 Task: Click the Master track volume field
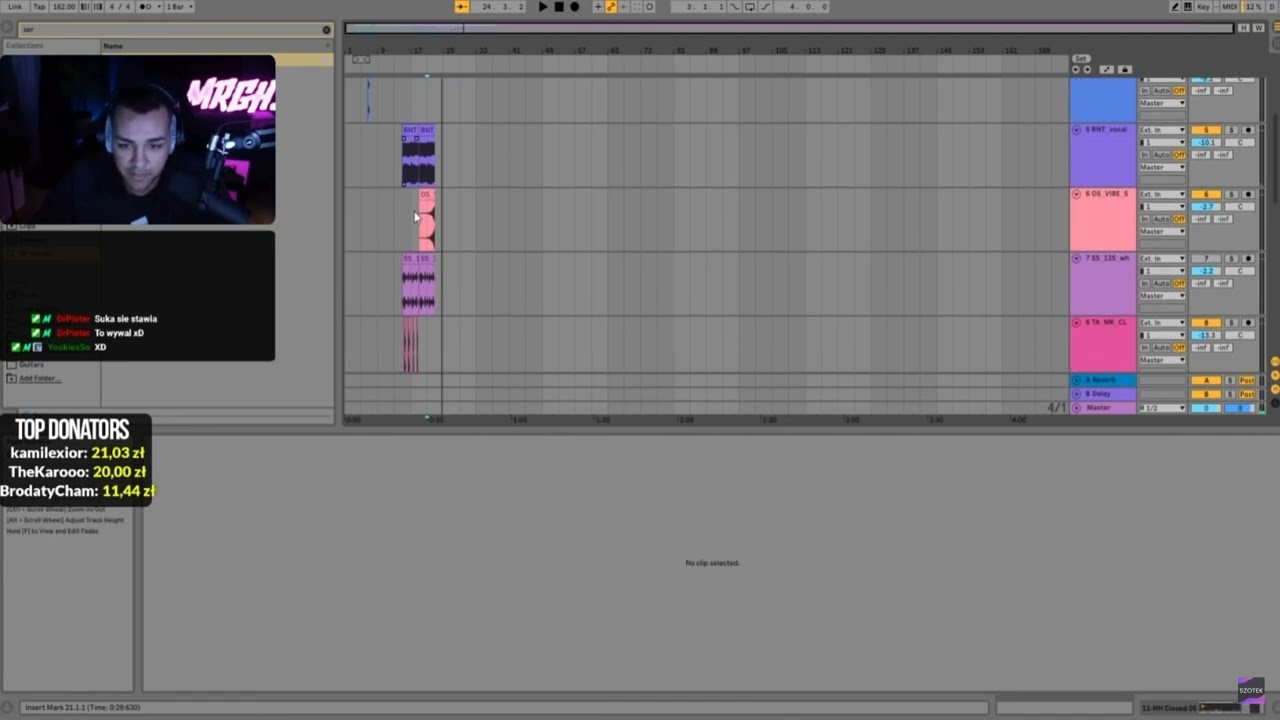pos(1206,408)
